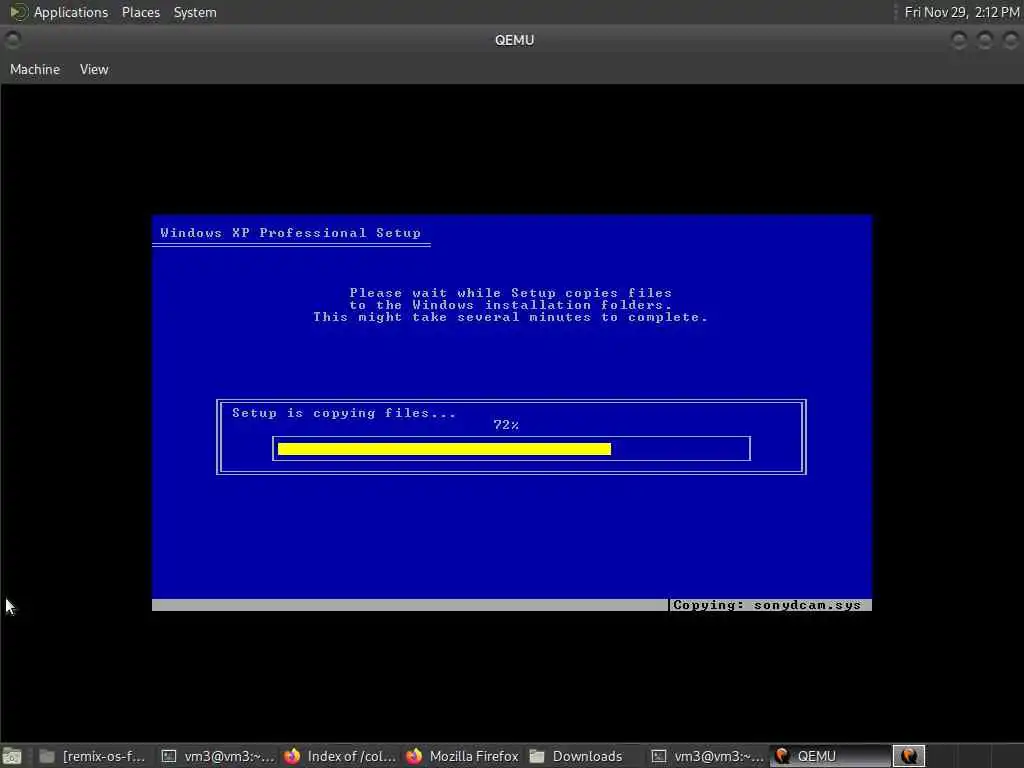The width and height of the screenshot is (1024, 768).
Task: Click the Firefox icon of the Index of taskbar item
Action: click(292, 756)
